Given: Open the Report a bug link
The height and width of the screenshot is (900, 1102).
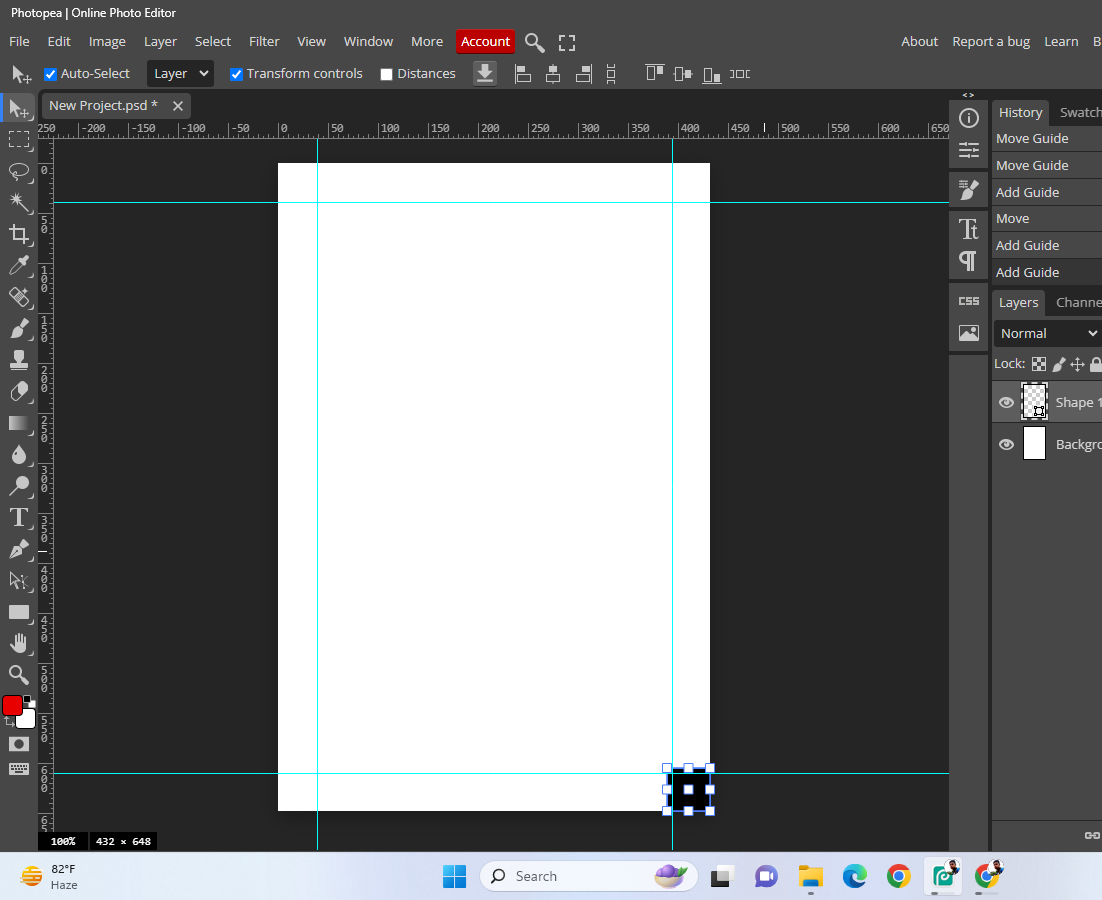Looking at the screenshot, I should tap(990, 41).
